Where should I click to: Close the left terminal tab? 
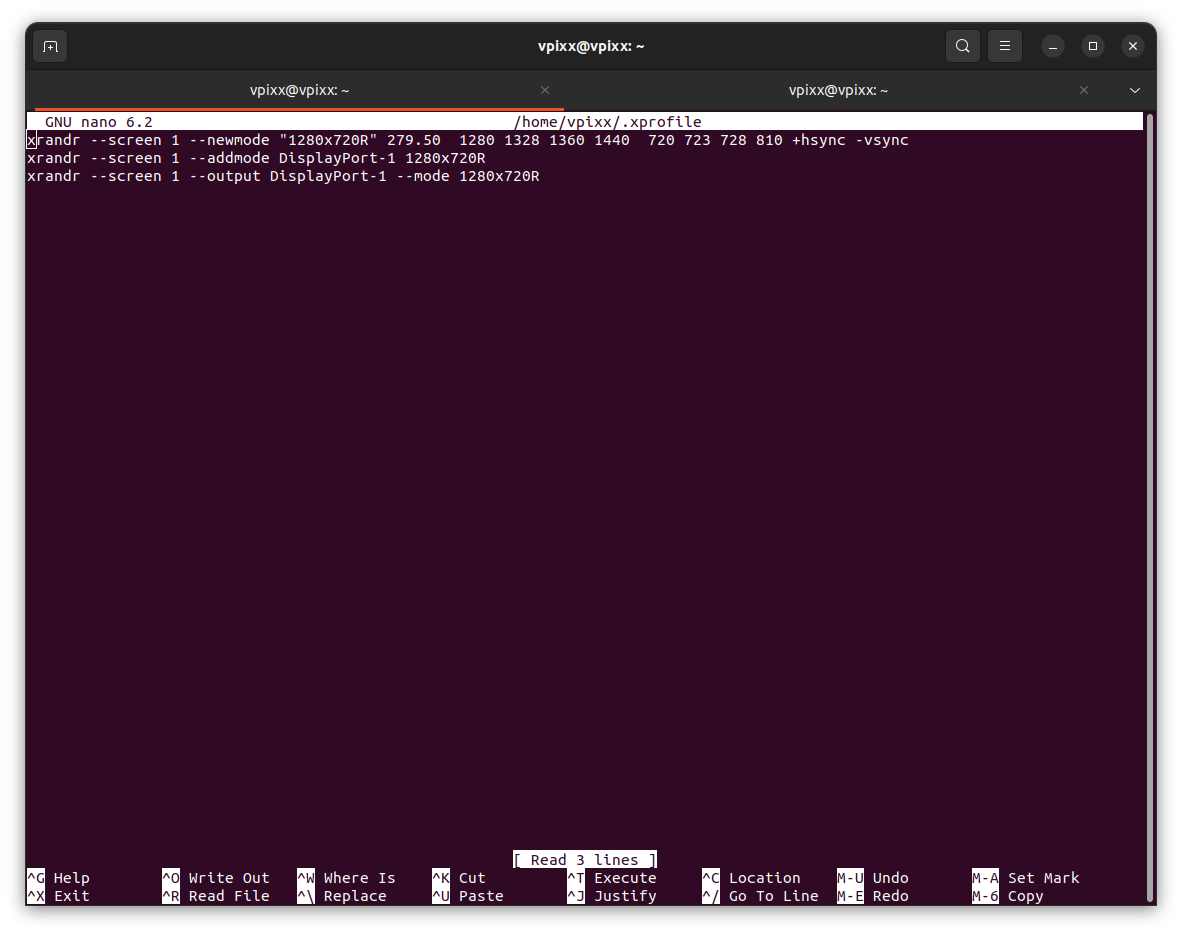pos(544,90)
